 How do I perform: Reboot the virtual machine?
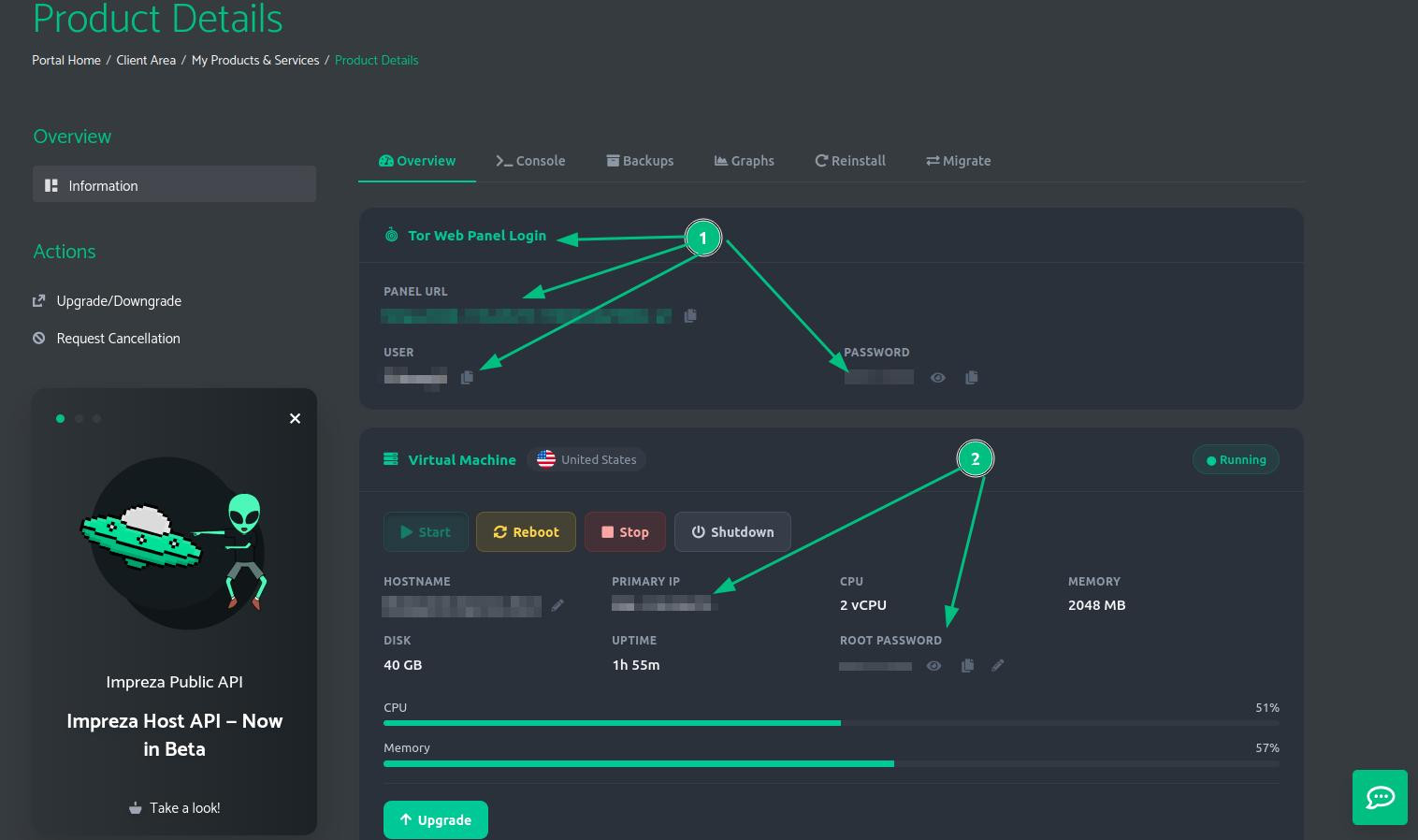[526, 532]
